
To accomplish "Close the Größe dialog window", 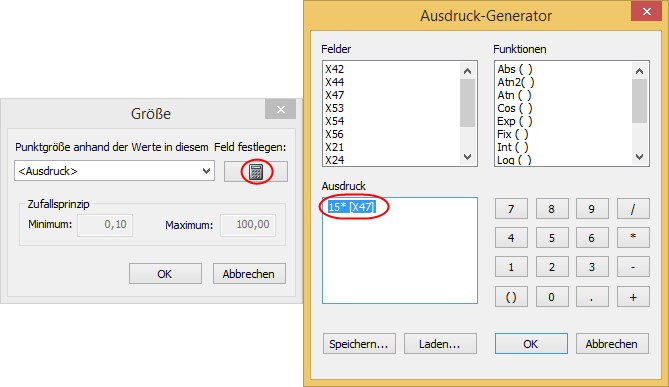I will pyautogui.click(x=280, y=110).
